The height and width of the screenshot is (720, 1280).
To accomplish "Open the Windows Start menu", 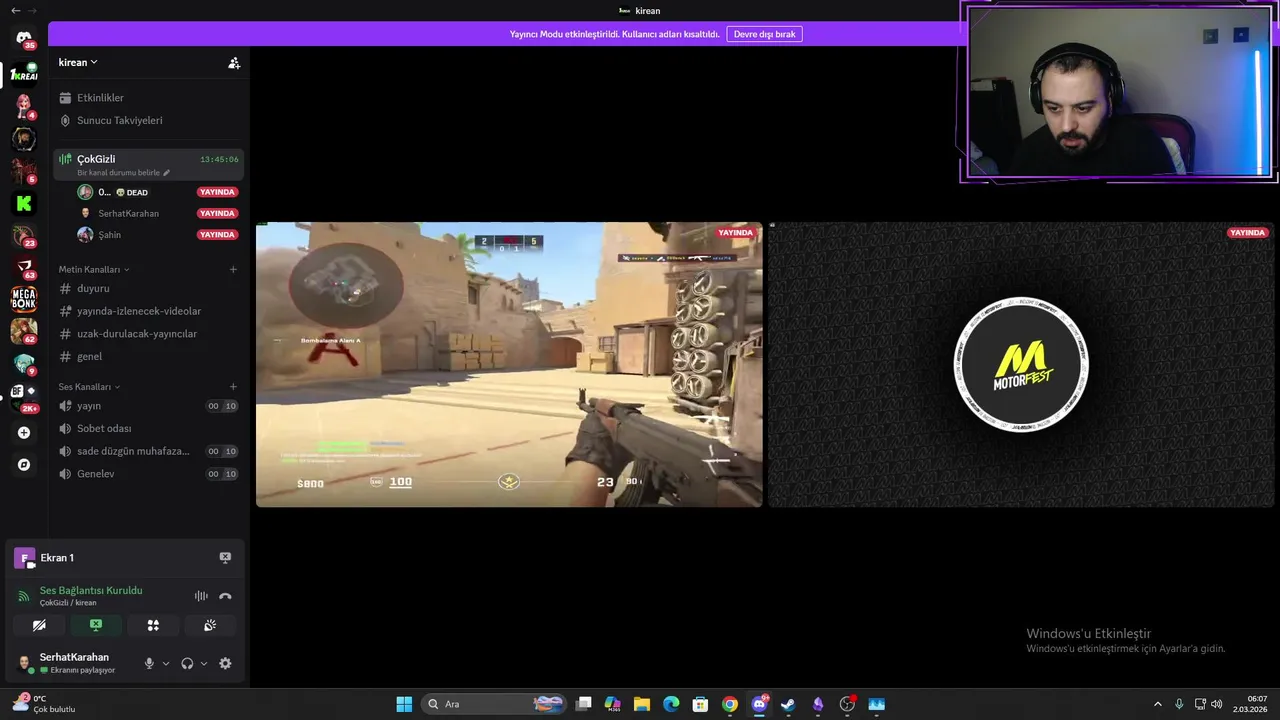I will [x=404, y=704].
